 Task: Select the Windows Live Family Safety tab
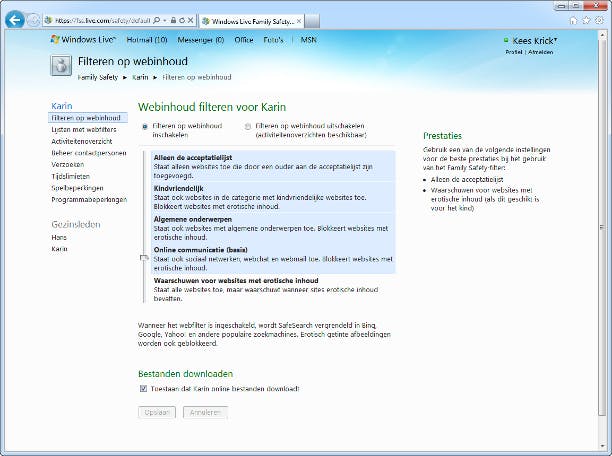251,21
